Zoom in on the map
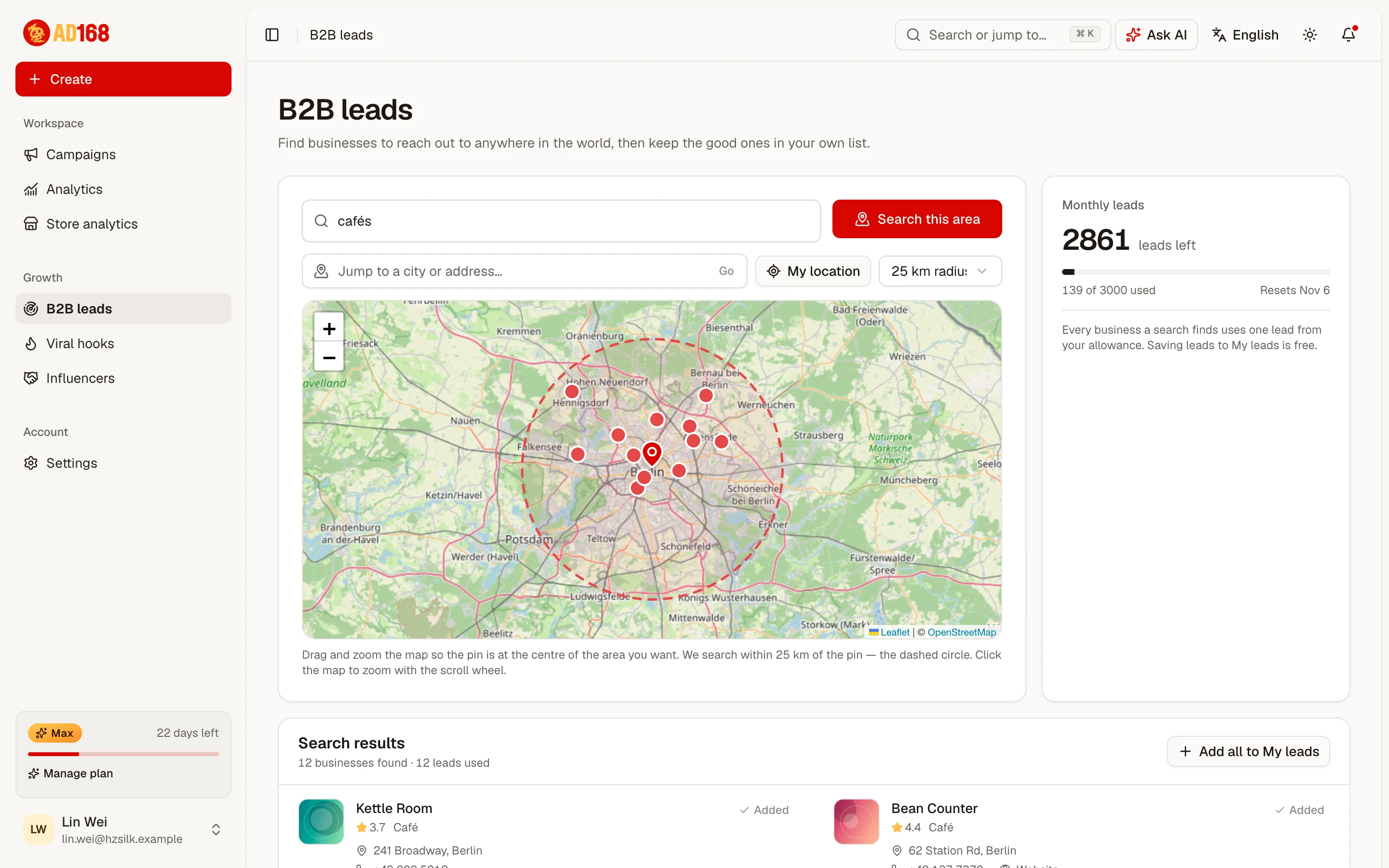1389x868 pixels. pyautogui.click(x=329, y=328)
